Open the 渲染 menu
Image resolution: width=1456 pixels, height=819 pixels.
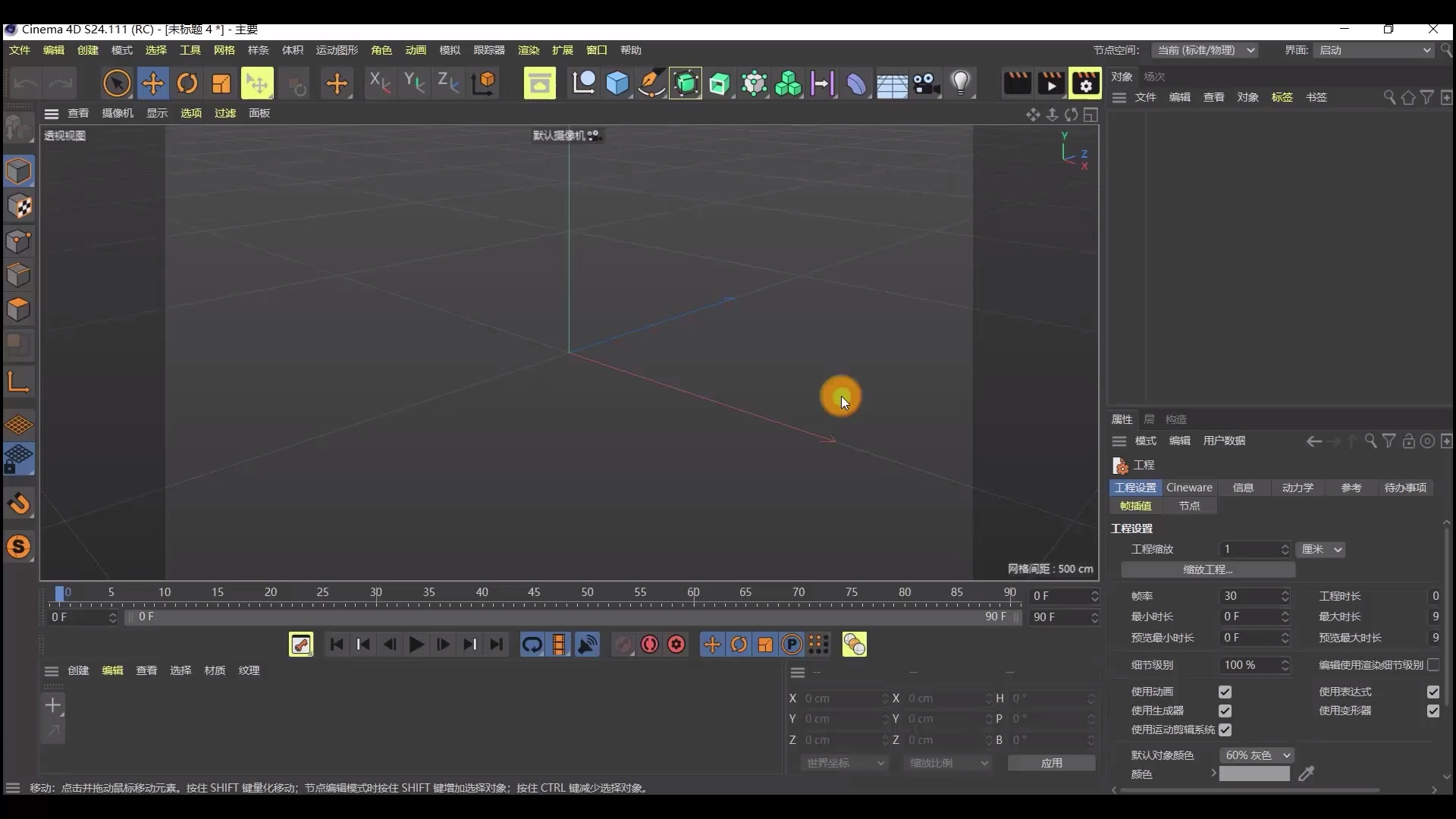pos(529,50)
